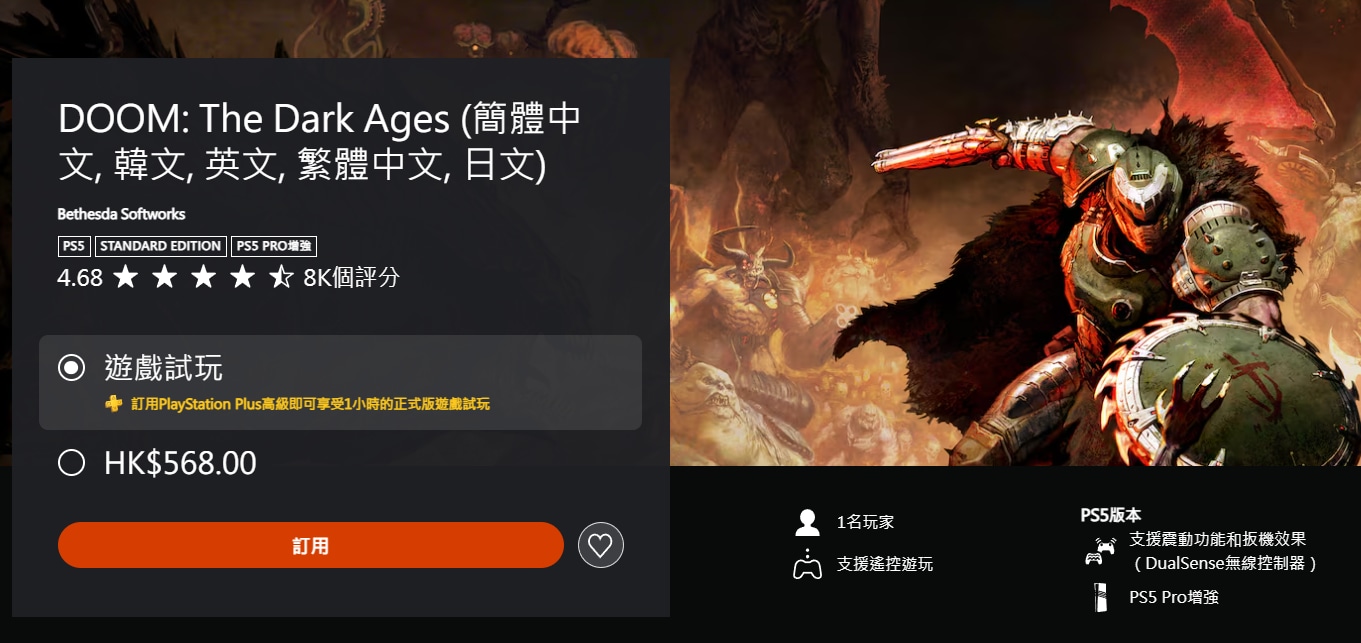Image resolution: width=1361 pixels, height=643 pixels.
Task: Click the DualSense vibration controller icon
Action: click(x=1098, y=551)
